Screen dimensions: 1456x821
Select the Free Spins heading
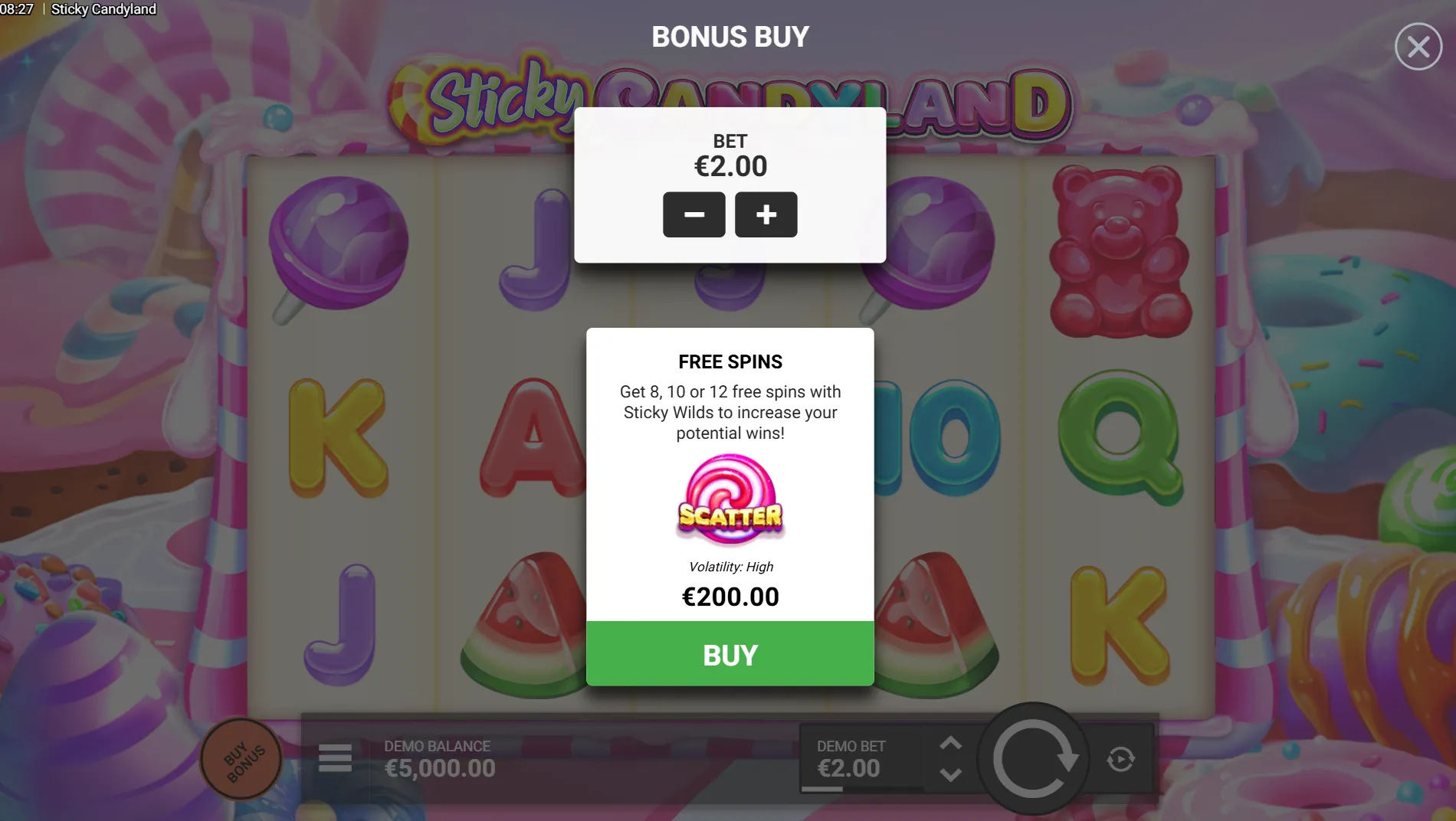click(730, 361)
